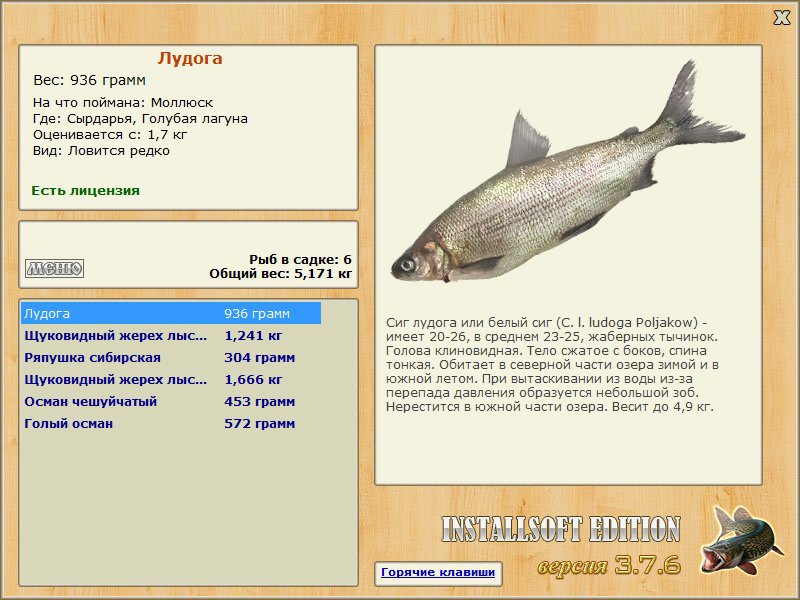Select the 1,241 кг Щуковидный жерех row
This screenshot has height=600, width=800.
(x=171, y=336)
